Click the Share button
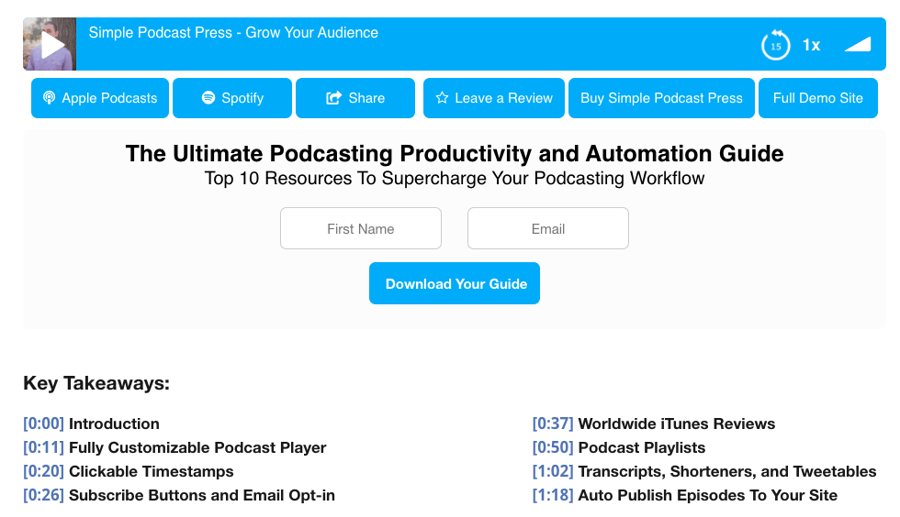 [355, 98]
